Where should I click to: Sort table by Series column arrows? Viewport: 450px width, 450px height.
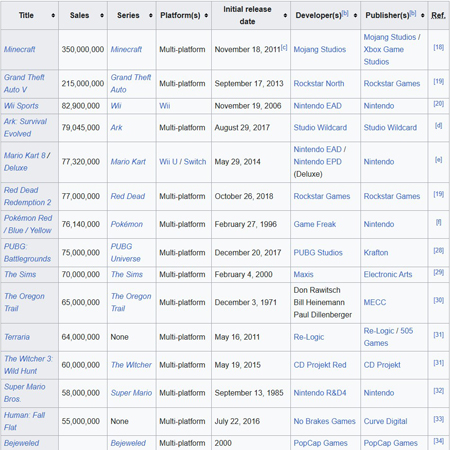coord(151,16)
